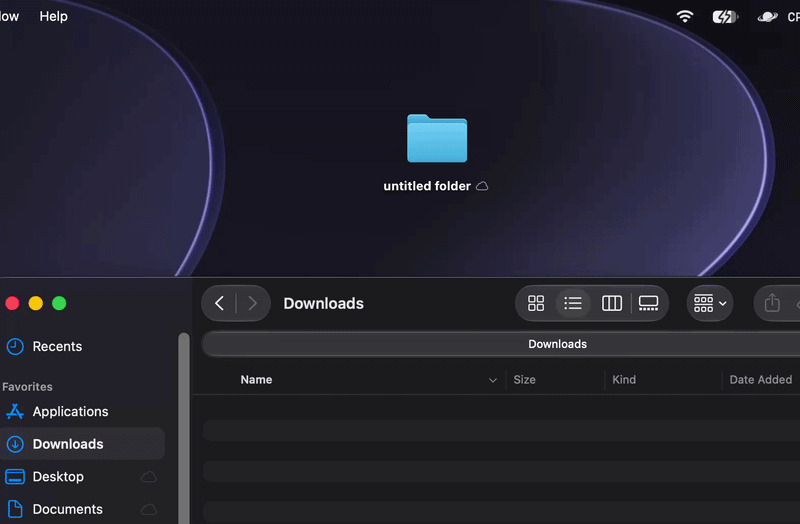Open the Help menu
This screenshot has width=800, height=524.
54,16
